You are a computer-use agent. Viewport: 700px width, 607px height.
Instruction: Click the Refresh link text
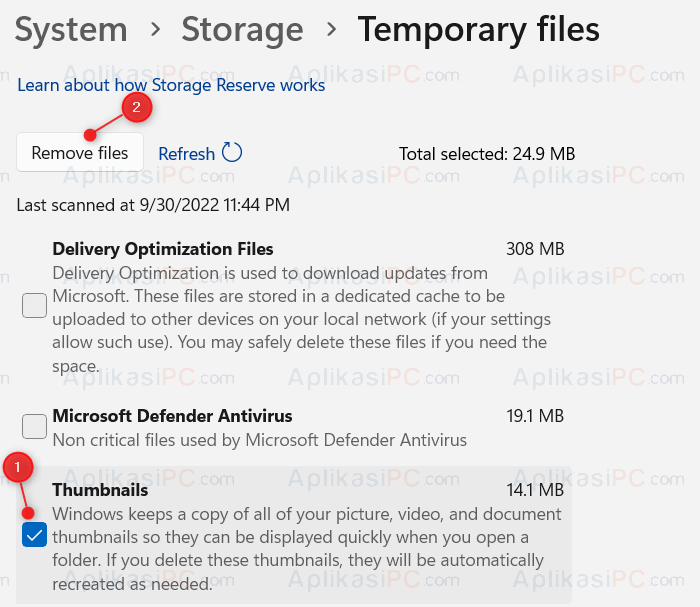[x=187, y=154]
